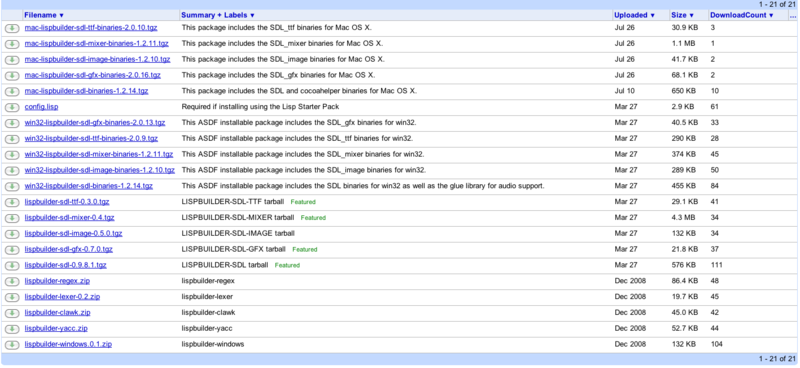Click the 4.3 MB size cell

[683, 218]
